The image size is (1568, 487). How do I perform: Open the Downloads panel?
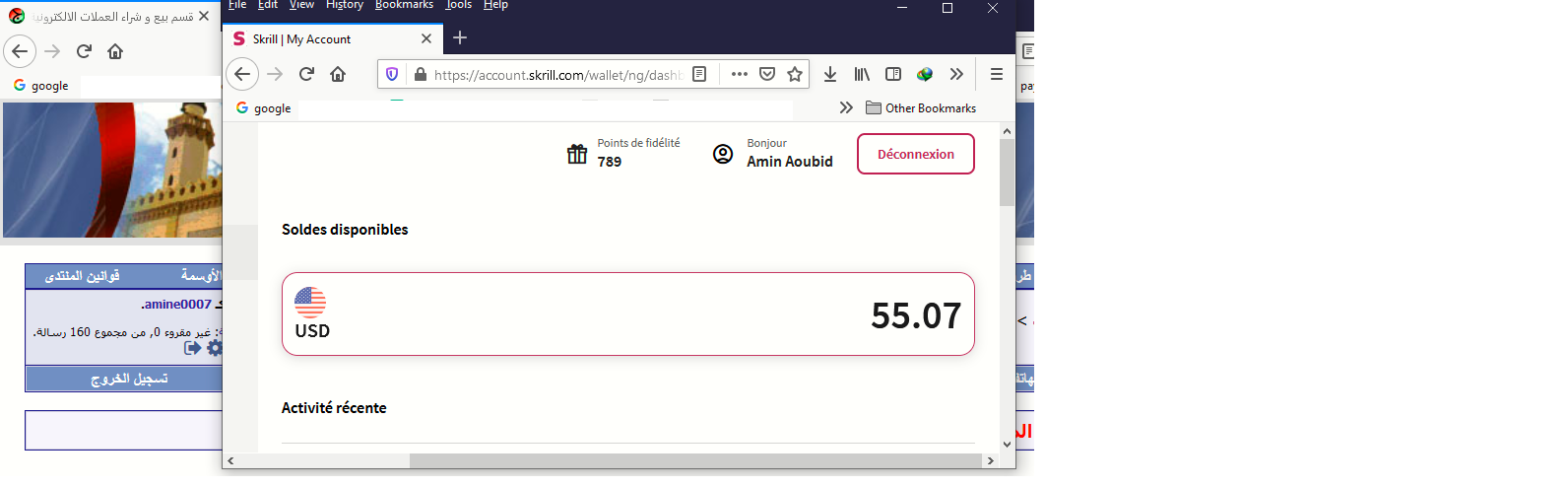click(830, 74)
